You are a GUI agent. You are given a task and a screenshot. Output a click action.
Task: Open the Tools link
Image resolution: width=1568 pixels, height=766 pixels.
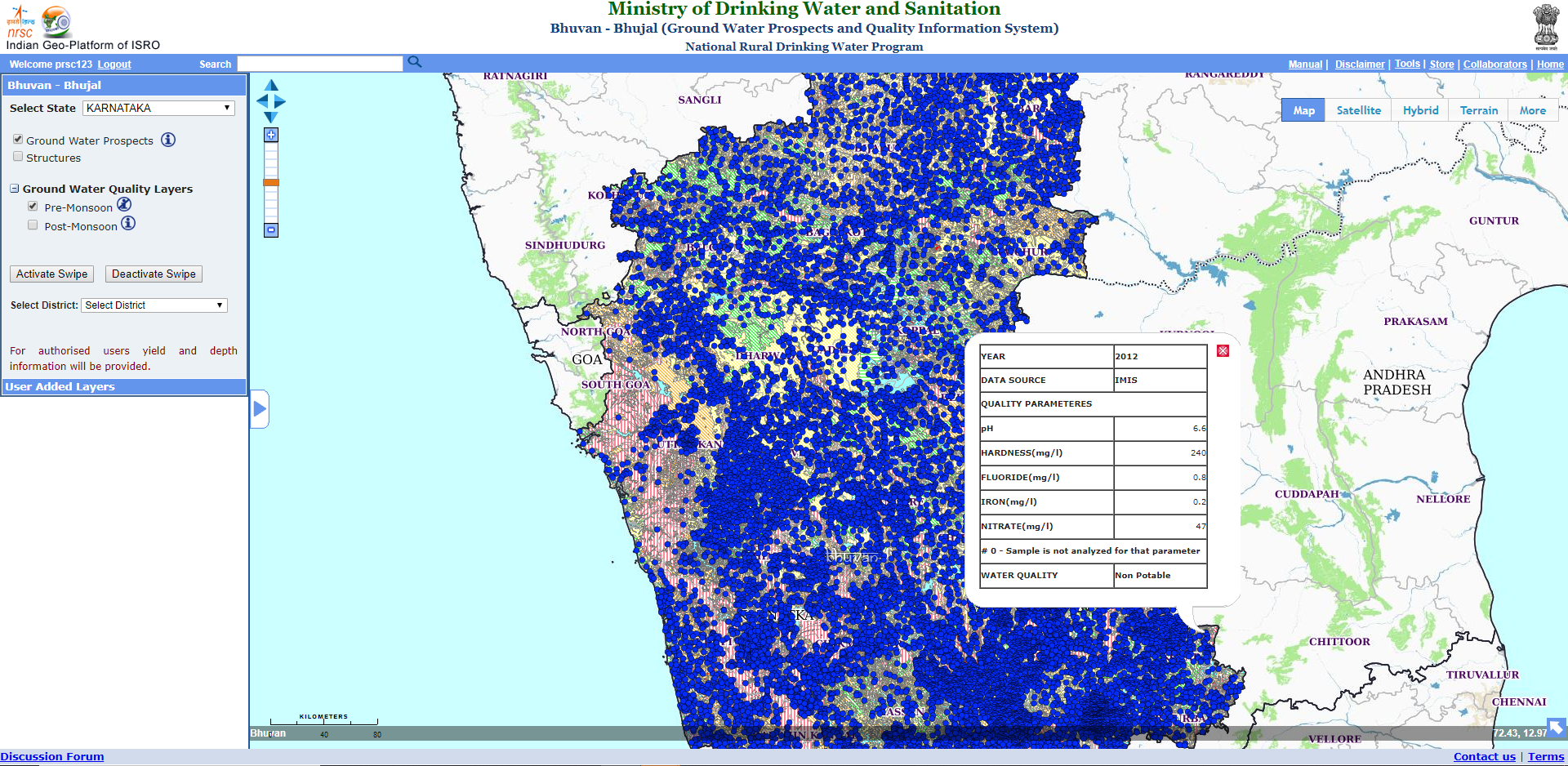pyautogui.click(x=1407, y=64)
